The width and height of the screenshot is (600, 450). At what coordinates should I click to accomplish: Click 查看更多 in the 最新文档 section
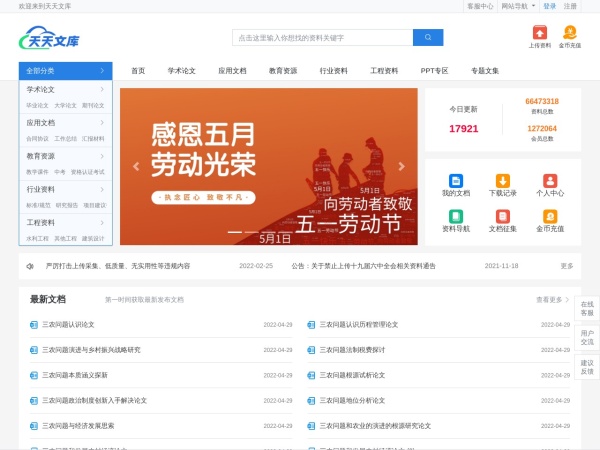(x=553, y=299)
